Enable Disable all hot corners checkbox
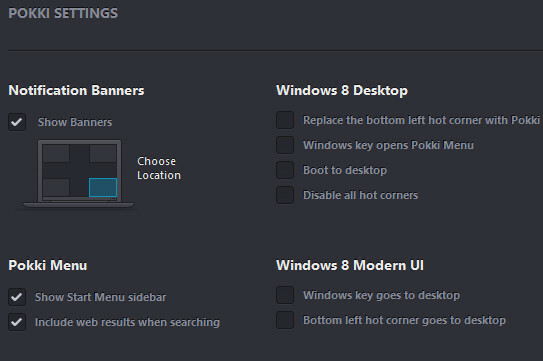 (x=285, y=195)
